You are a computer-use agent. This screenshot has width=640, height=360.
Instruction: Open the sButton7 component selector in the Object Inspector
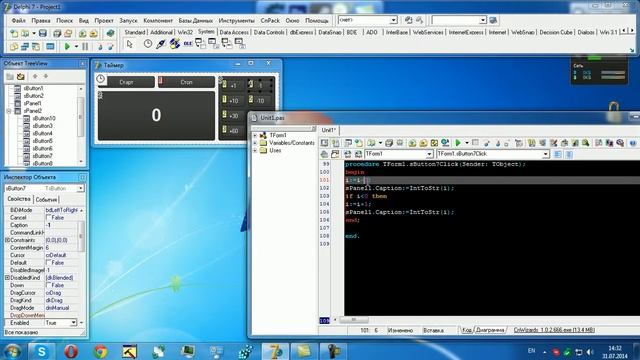[80, 188]
